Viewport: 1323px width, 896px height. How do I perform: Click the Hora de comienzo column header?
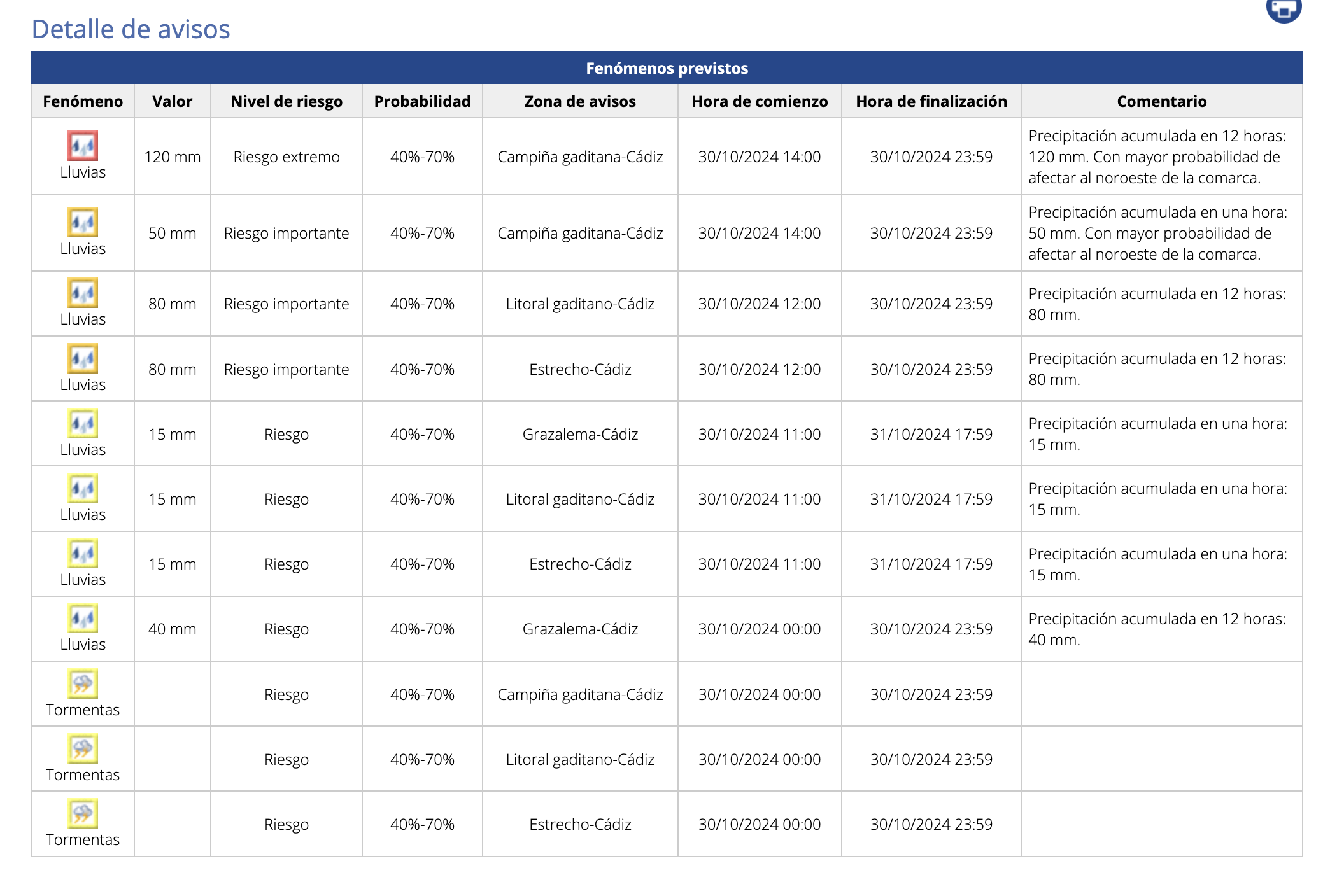pyautogui.click(x=760, y=101)
